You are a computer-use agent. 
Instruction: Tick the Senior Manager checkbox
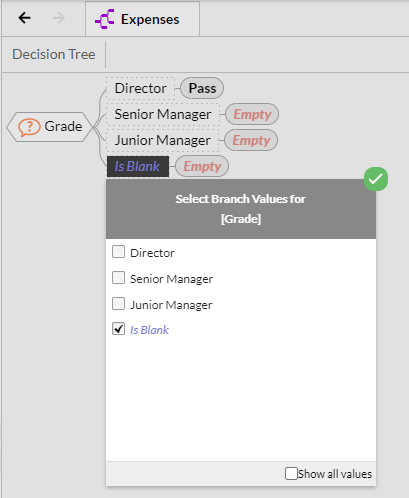click(x=118, y=278)
